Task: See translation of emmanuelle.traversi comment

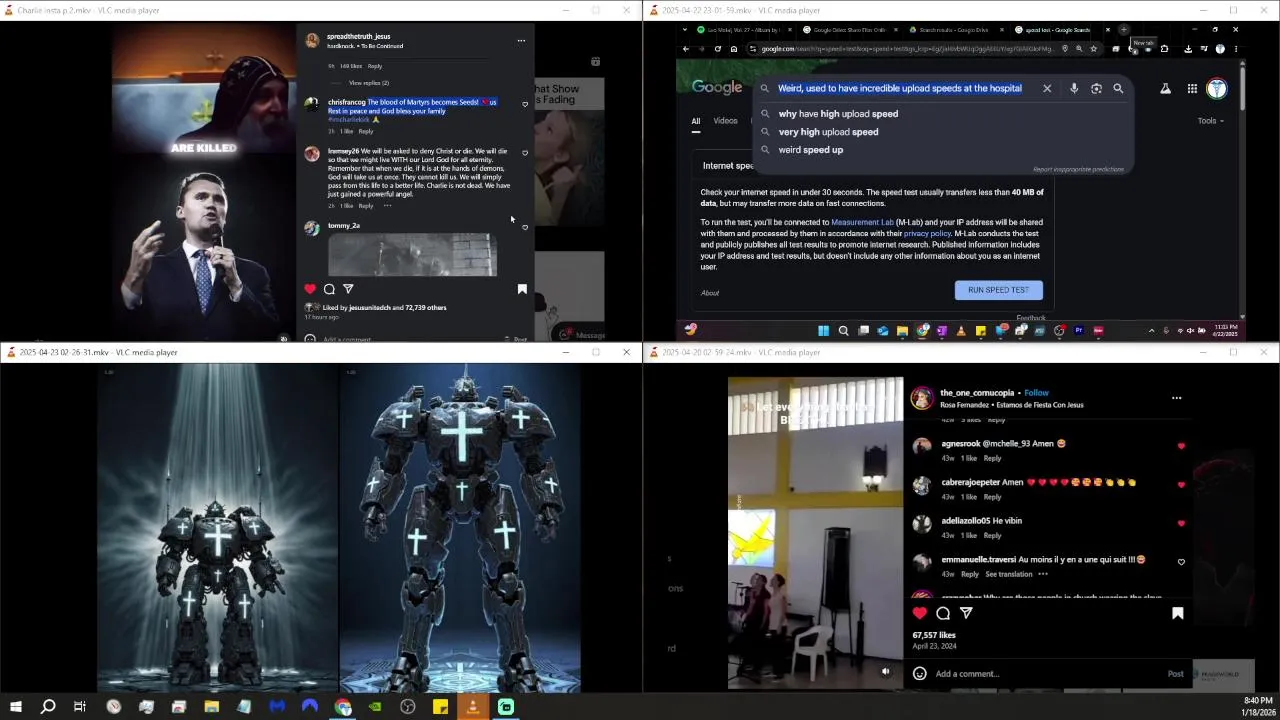Action: pyautogui.click(x=1008, y=574)
